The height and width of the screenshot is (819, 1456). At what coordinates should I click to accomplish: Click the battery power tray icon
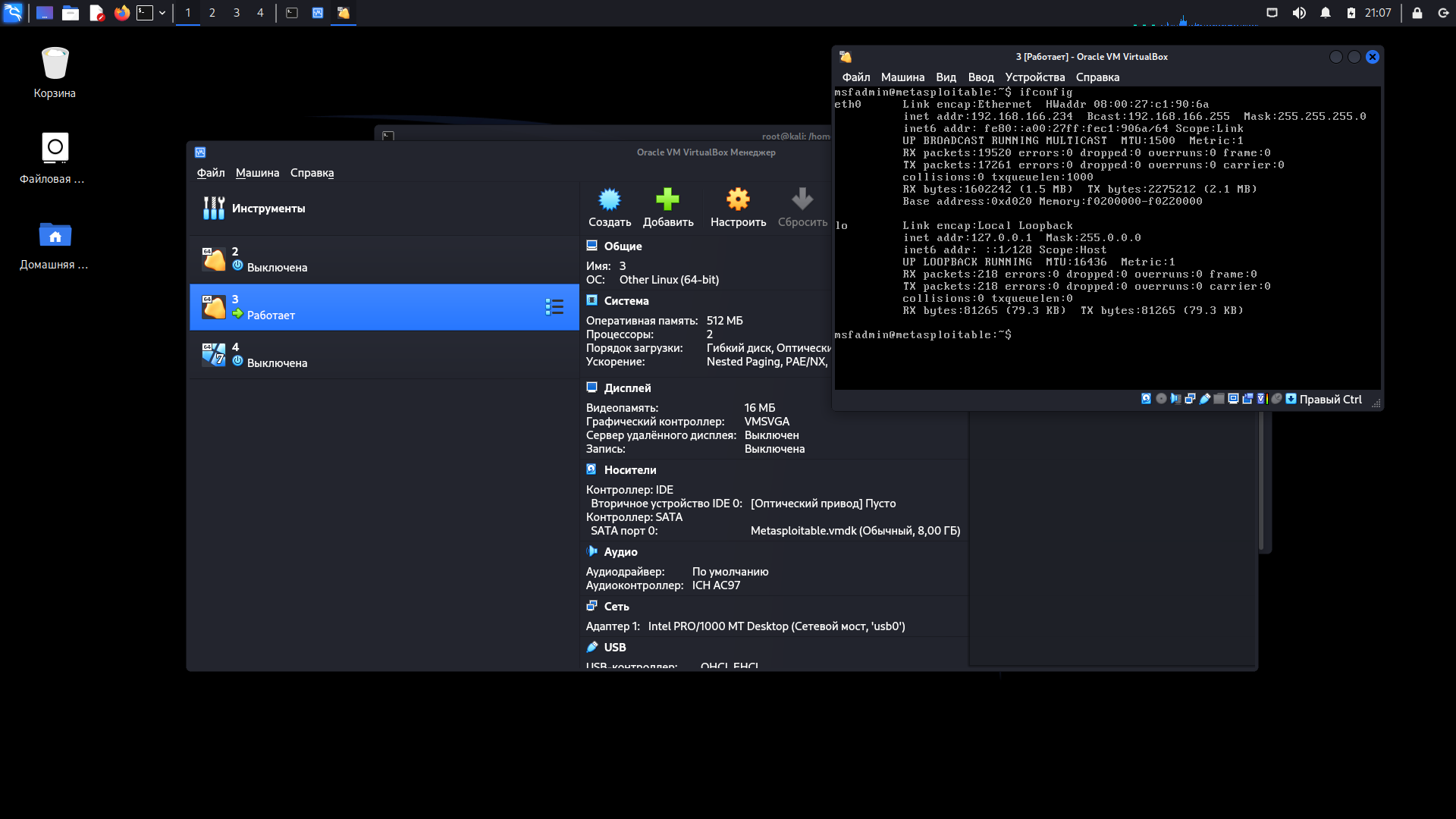pyautogui.click(x=1351, y=13)
